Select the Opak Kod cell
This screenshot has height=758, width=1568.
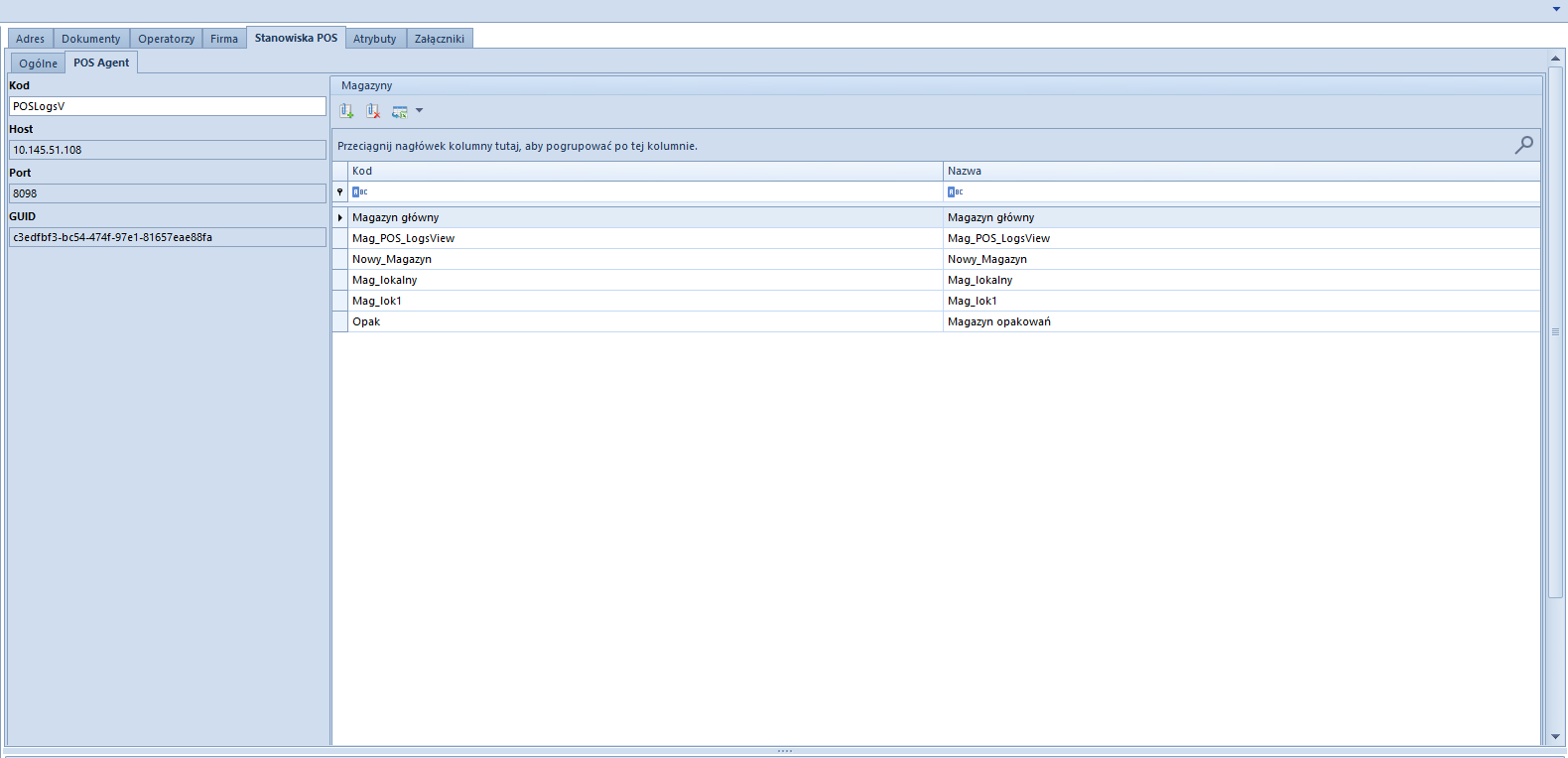645,321
